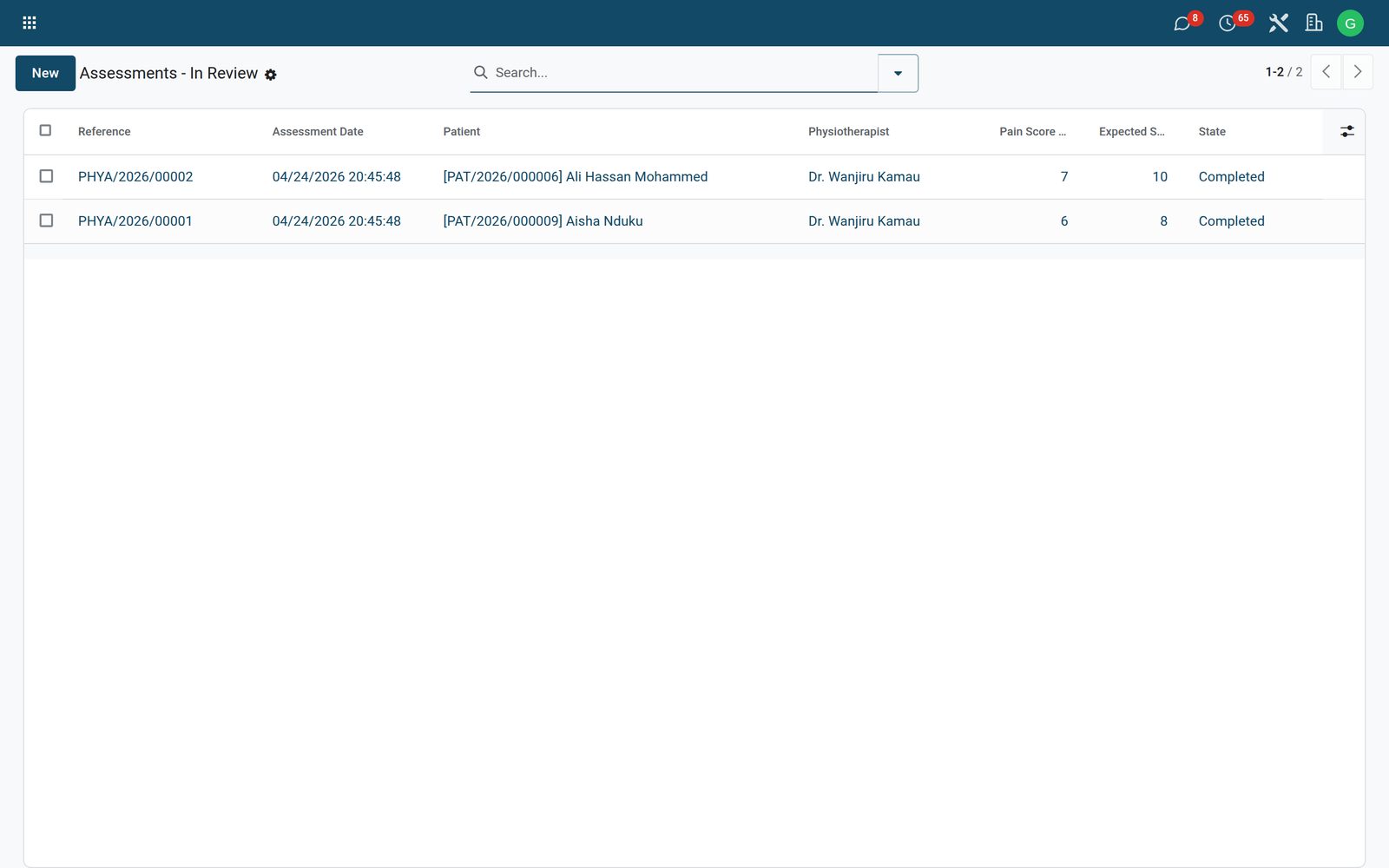Open record PHYA/2026/00002

point(135,177)
